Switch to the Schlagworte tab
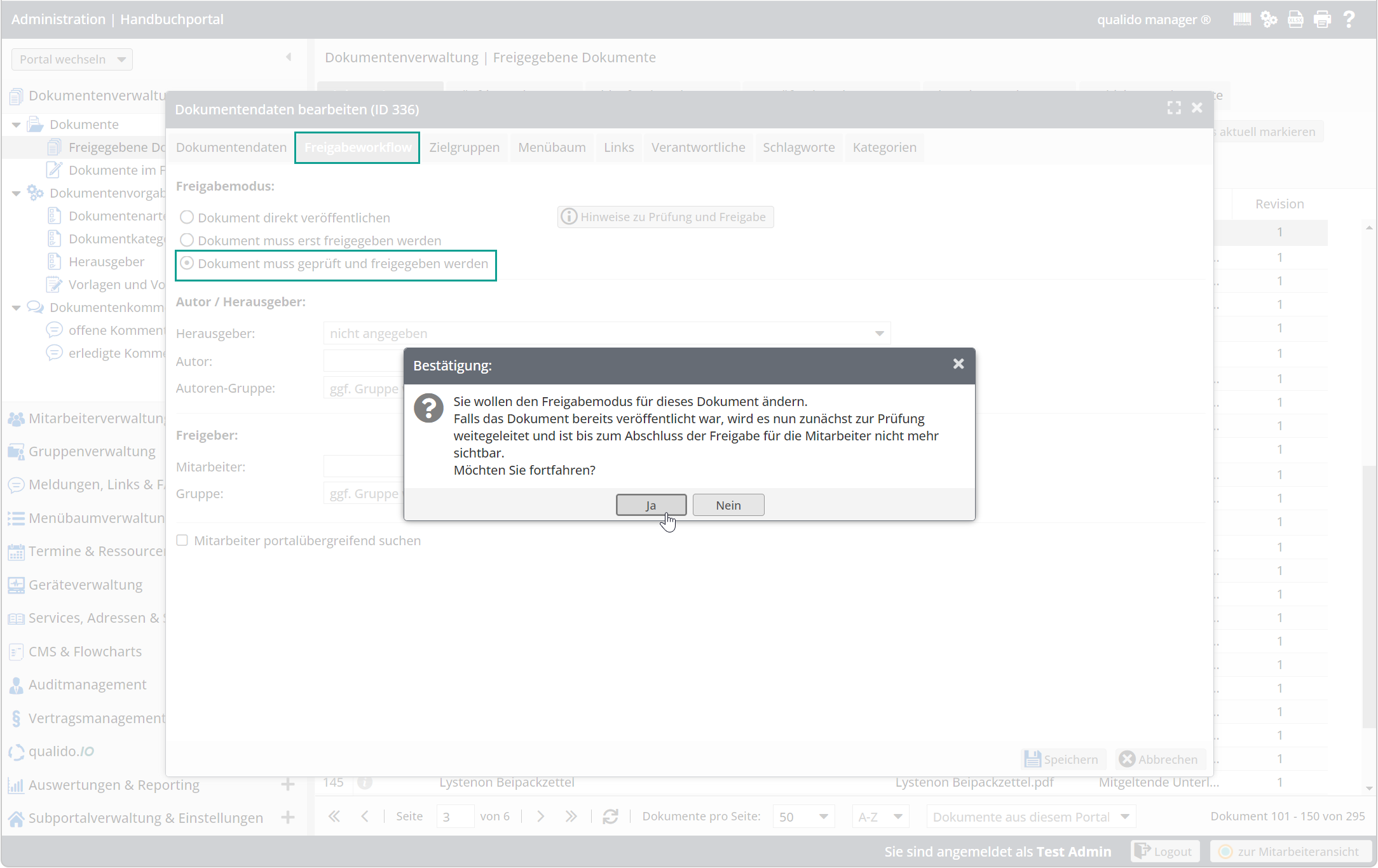The width and height of the screenshot is (1378, 868). pyautogui.click(x=798, y=147)
